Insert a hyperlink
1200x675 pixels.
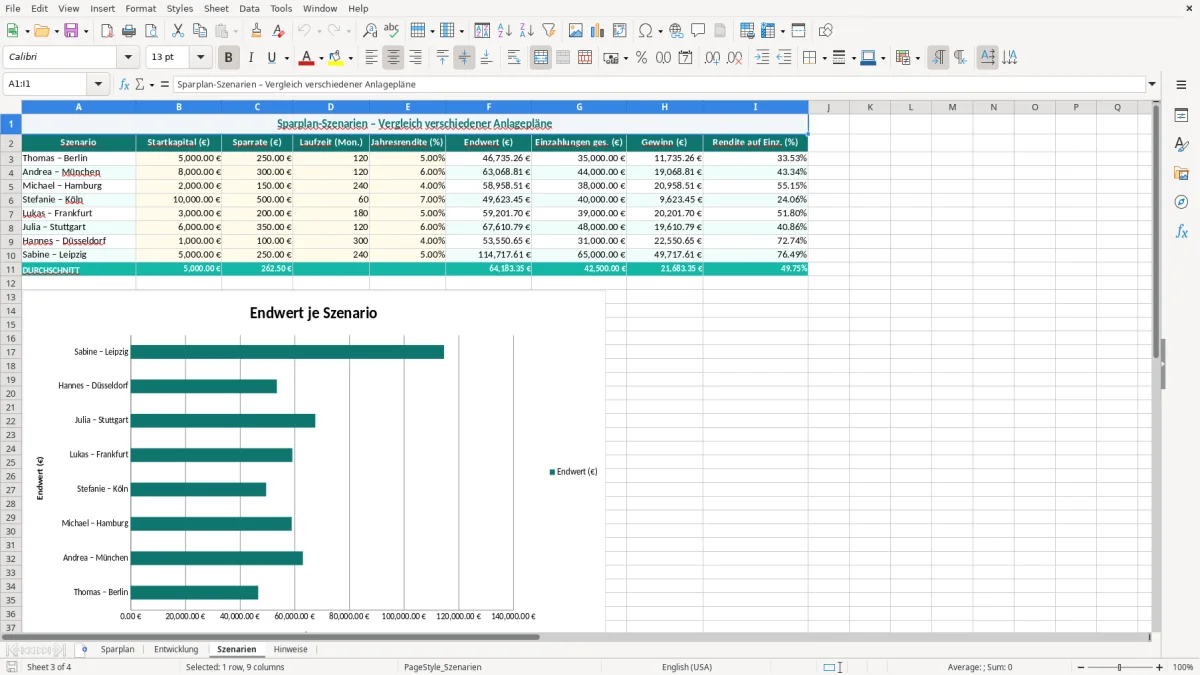point(676,31)
